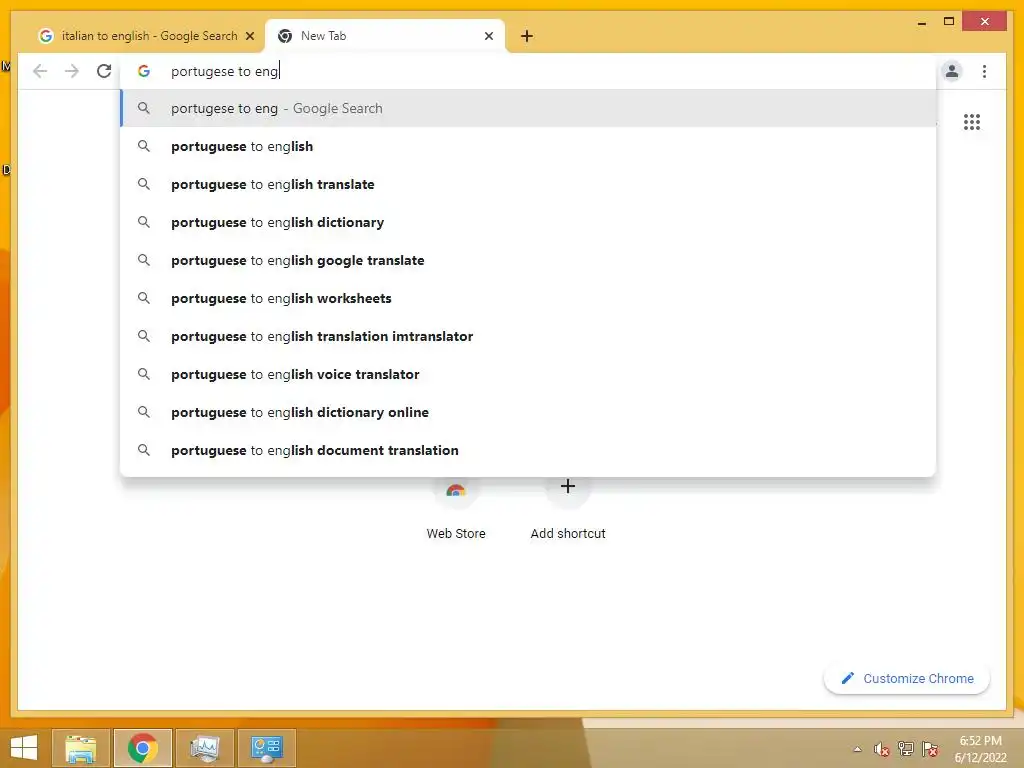Viewport: 1024px width, 768px height.
Task: Choose 'portuguese to english translation imtranslator'
Action: pos(528,336)
